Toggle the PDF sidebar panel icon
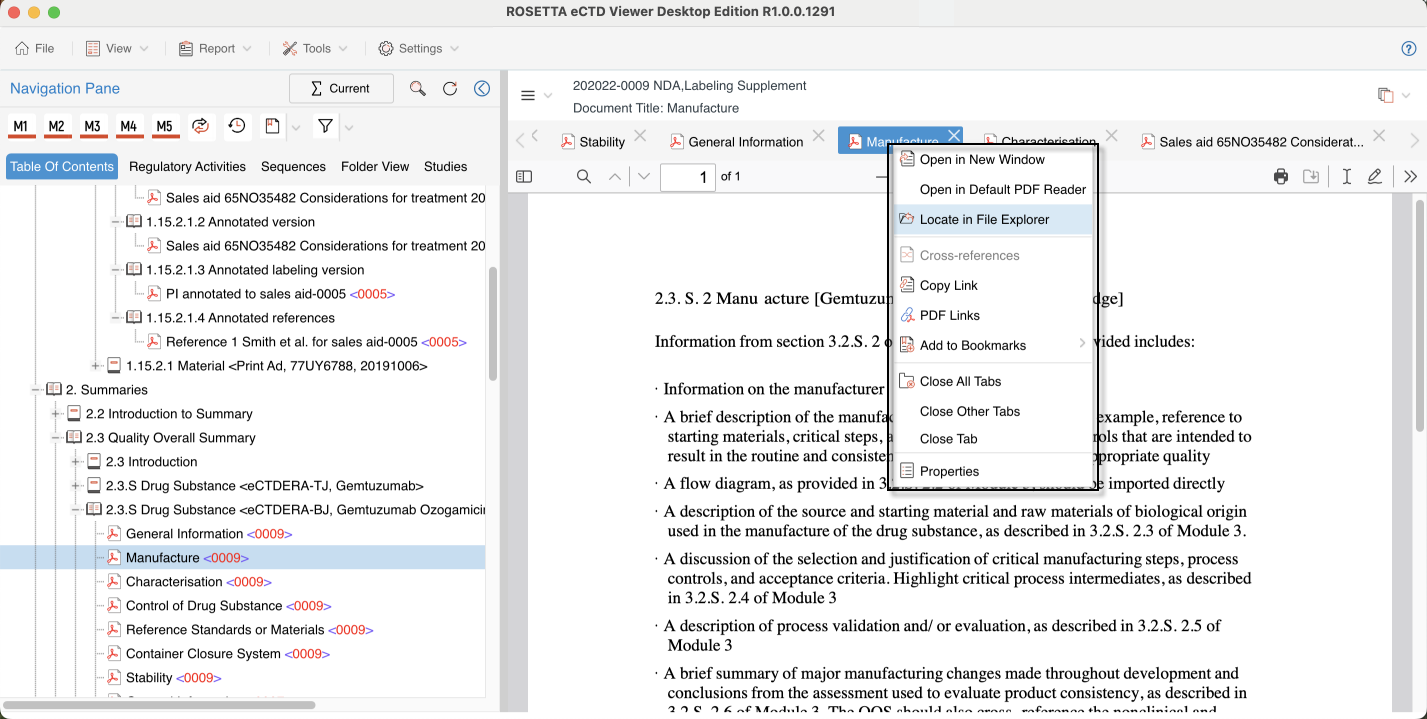The image size is (1427, 719). coord(524,177)
